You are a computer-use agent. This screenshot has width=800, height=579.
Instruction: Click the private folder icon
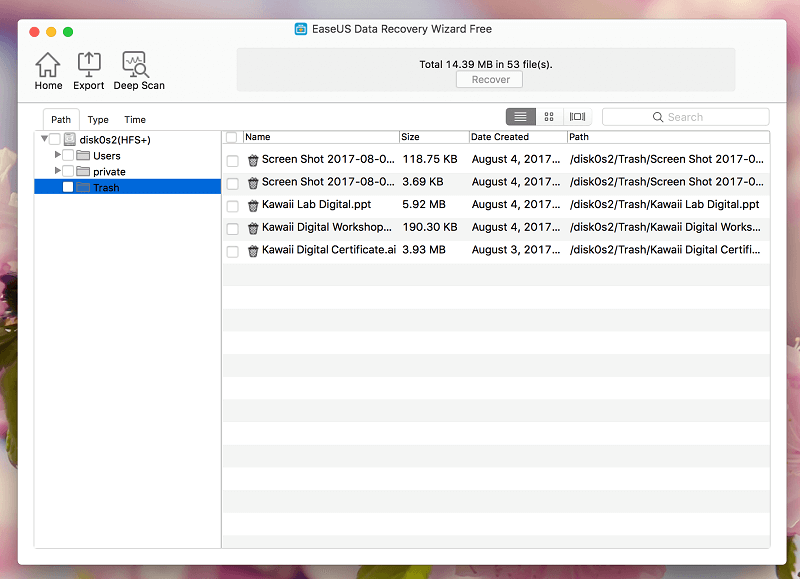coord(83,171)
